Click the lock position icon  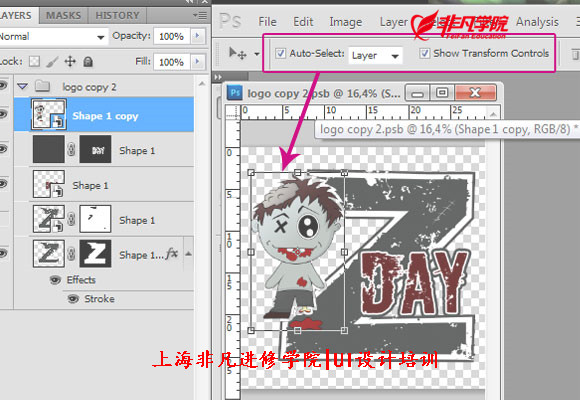(70, 61)
